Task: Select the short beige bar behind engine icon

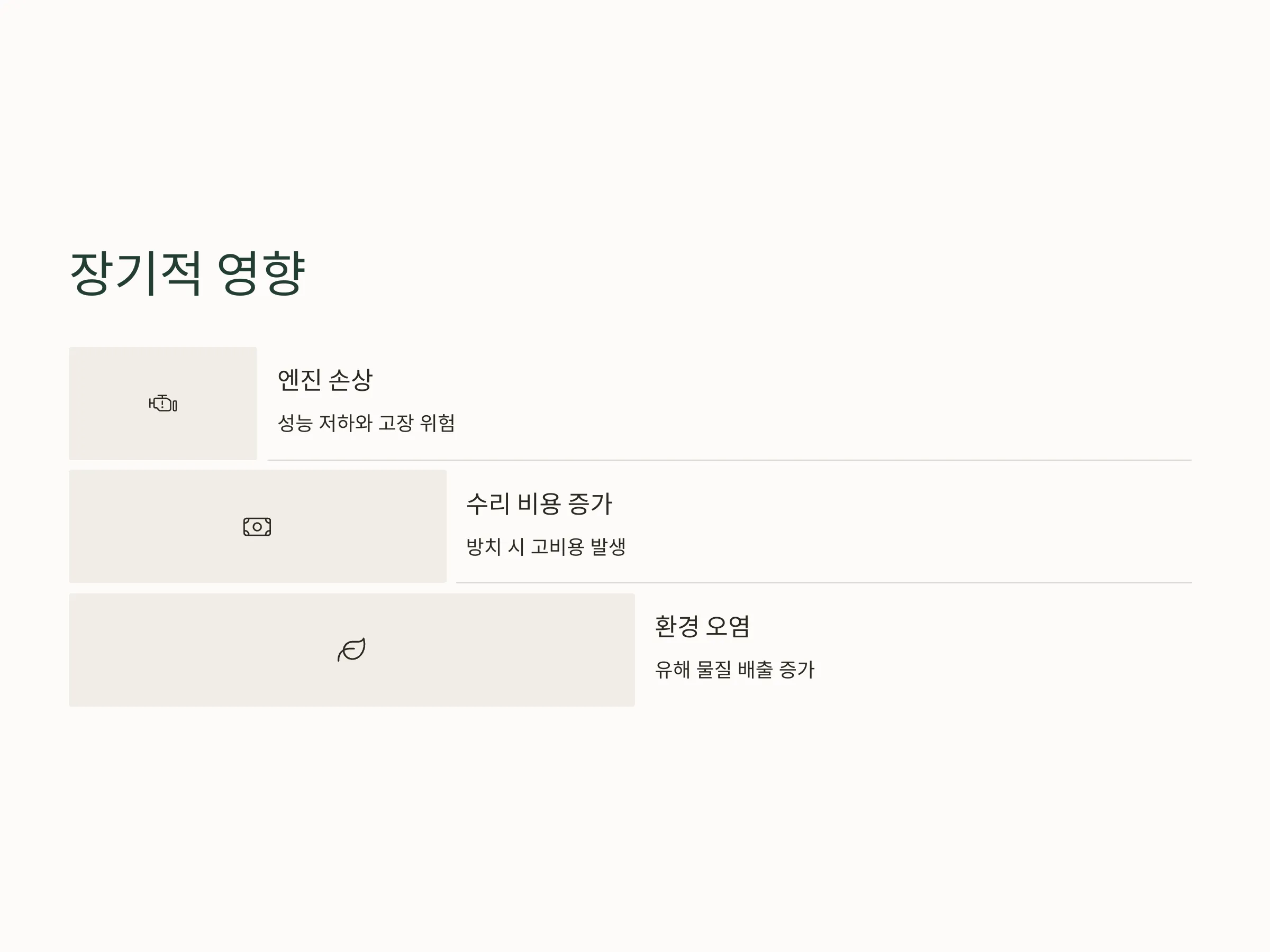Action: tap(163, 404)
